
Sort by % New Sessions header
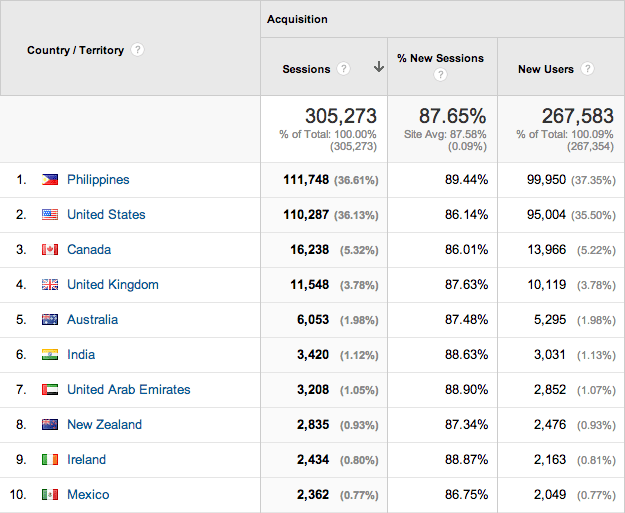(x=441, y=59)
